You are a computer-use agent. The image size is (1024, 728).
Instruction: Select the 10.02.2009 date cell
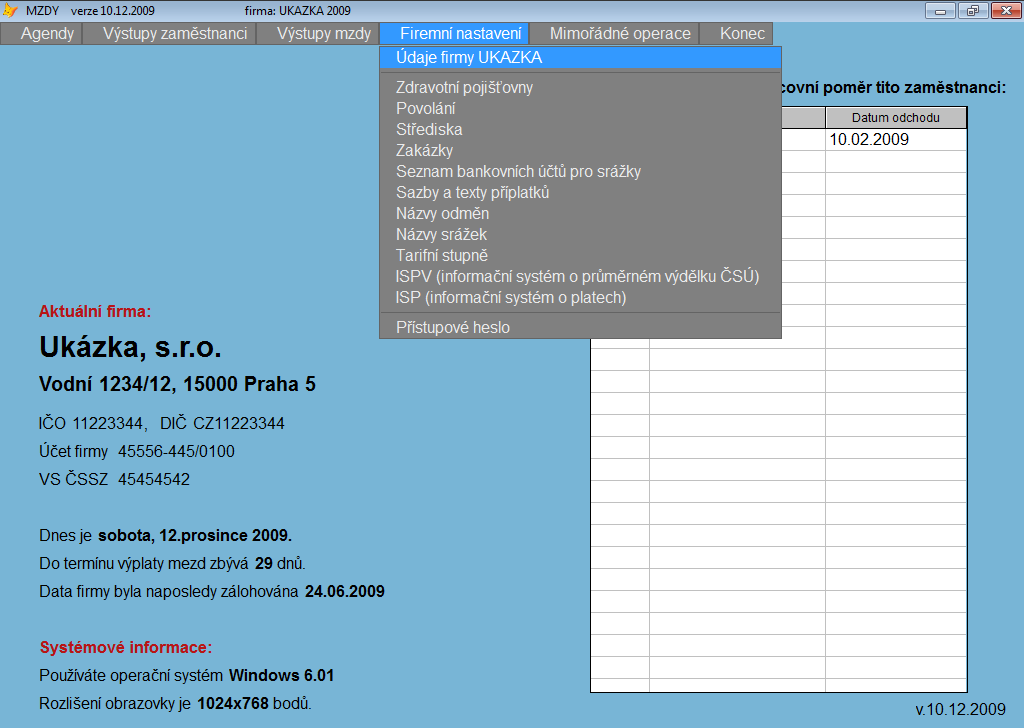coord(895,139)
